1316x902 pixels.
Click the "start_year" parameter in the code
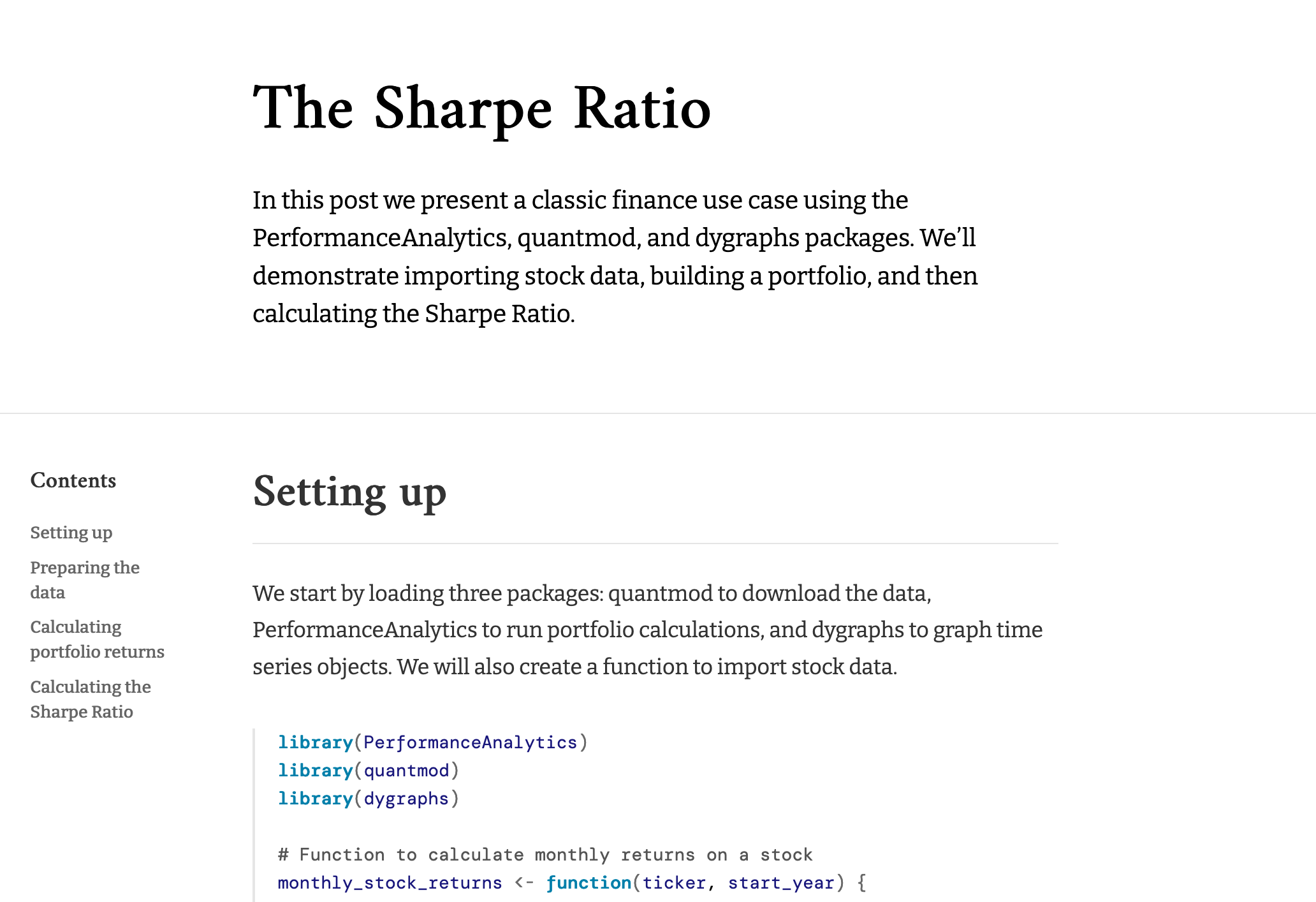click(782, 882)
